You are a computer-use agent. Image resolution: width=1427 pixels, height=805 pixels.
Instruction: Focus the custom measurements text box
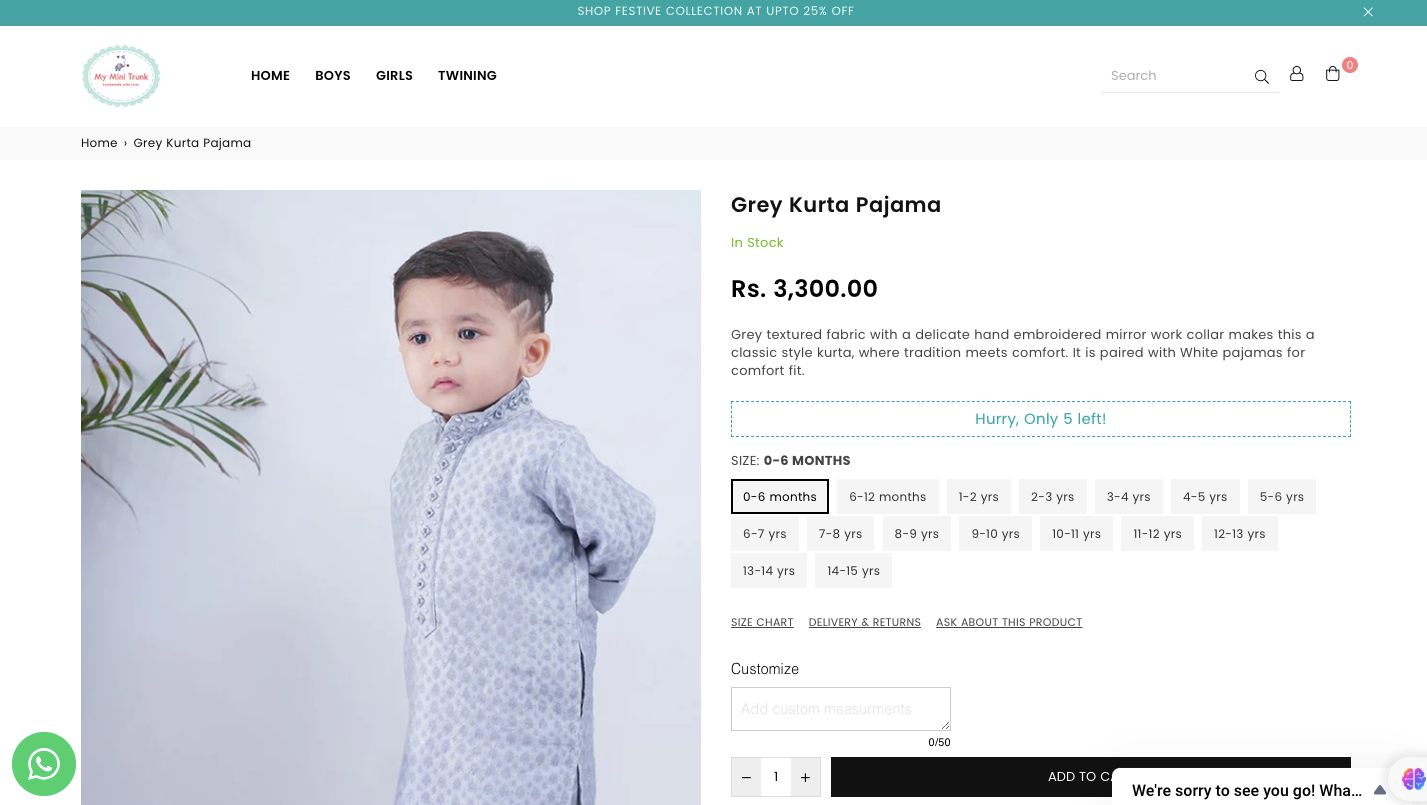pyautogui.click(x=840, y=709)
